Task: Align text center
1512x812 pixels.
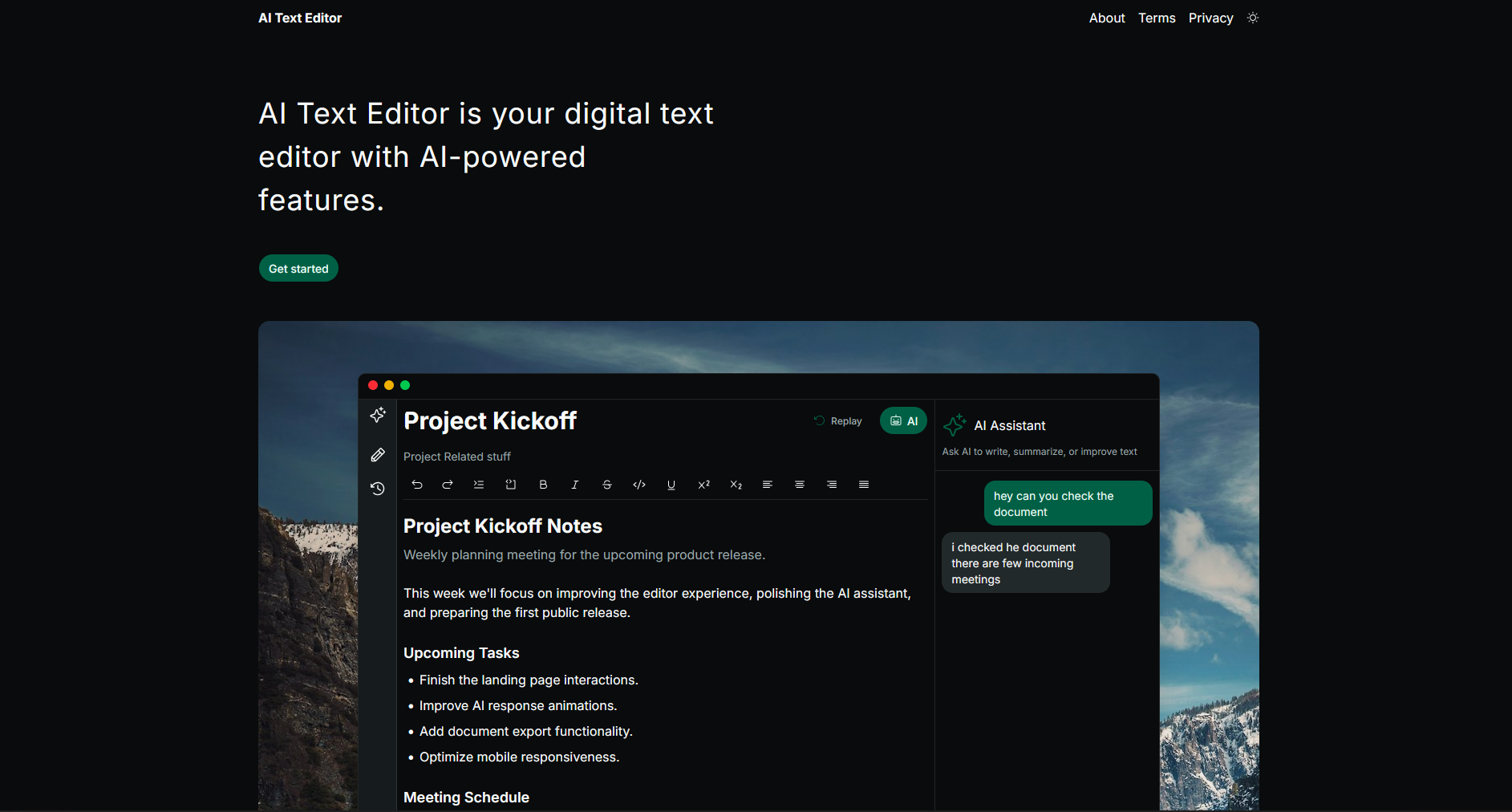Action: pos(800,485)
